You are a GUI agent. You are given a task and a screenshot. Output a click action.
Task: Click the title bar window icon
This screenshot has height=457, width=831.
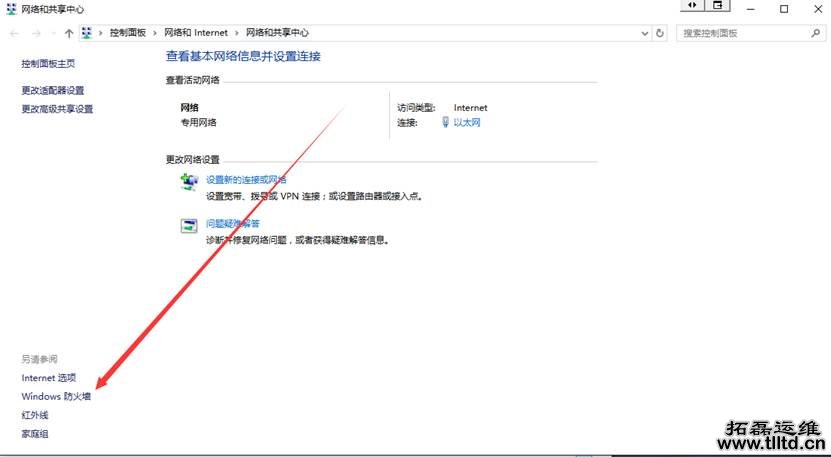[x=11, y=9]
